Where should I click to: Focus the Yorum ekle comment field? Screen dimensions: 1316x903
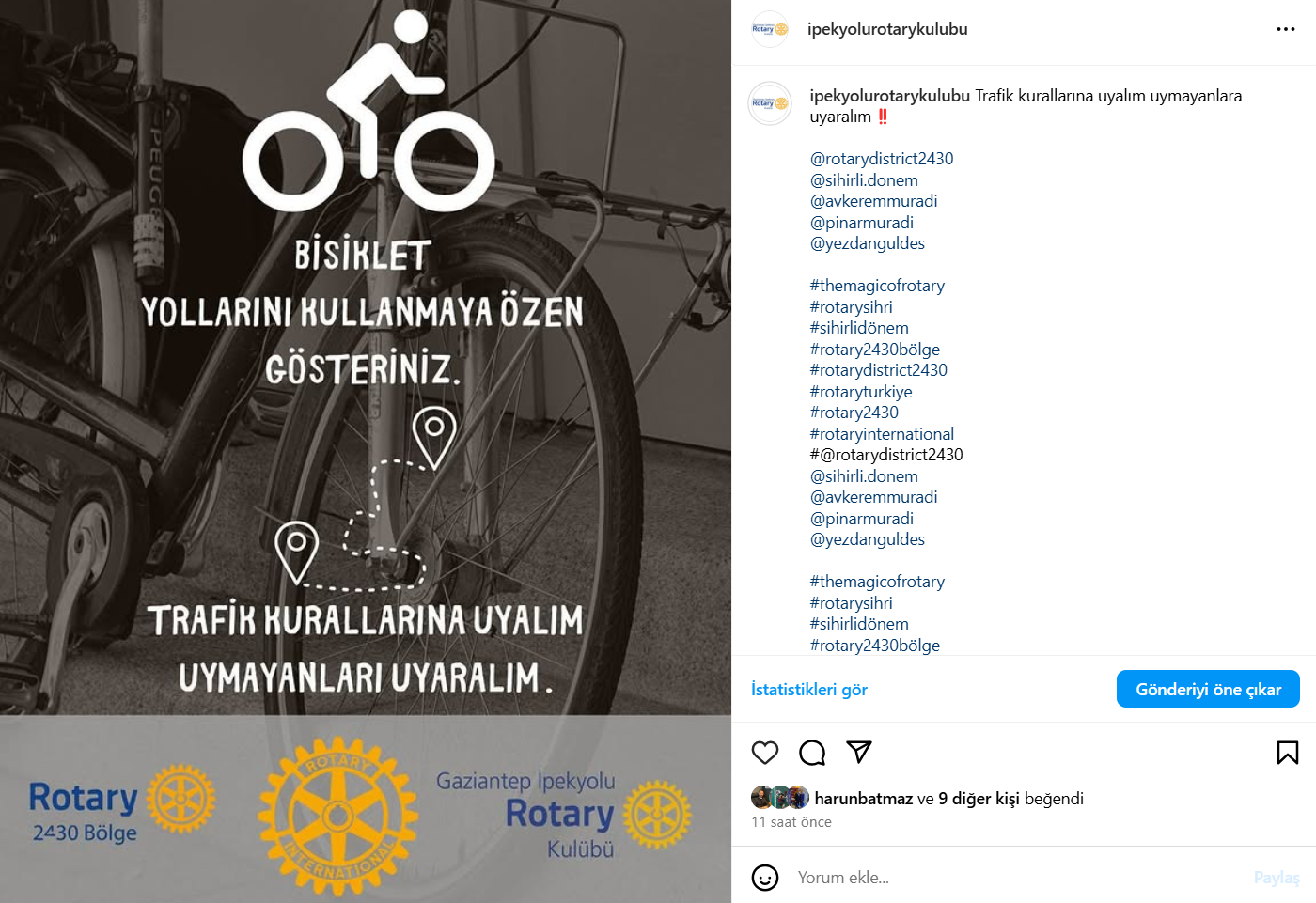point(1020,878)
